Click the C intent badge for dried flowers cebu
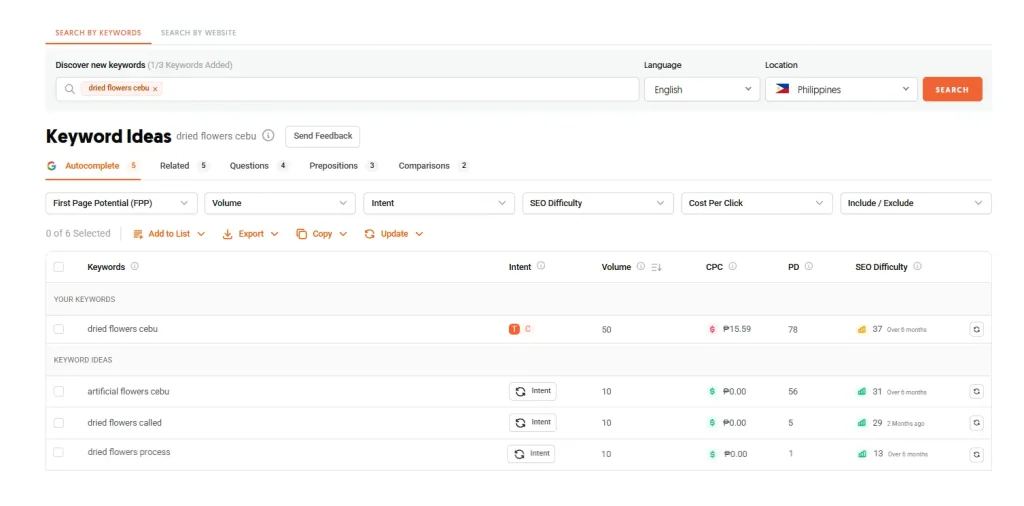This screenshot has height=506, width=1024. tap(528, 329)
